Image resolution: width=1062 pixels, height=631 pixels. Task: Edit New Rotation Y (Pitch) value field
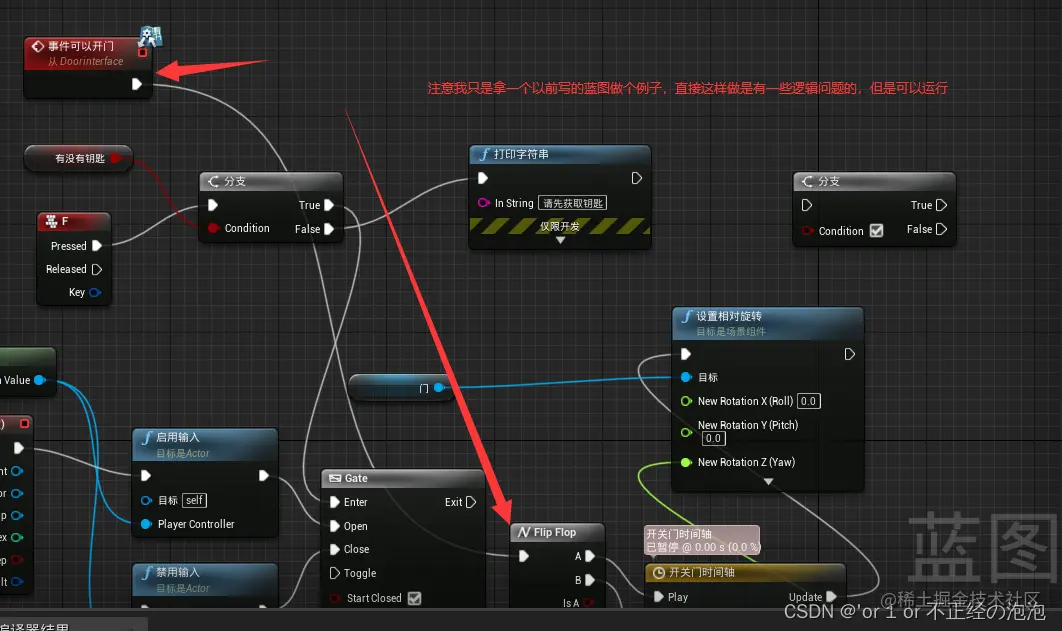click(x=713, y=438)
